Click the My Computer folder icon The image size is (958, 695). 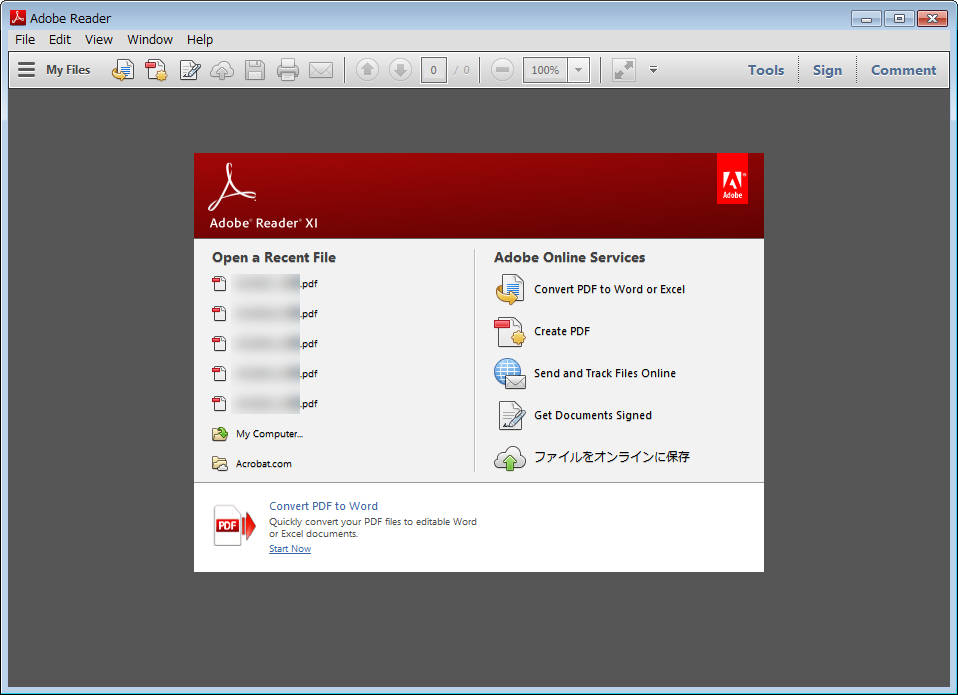pyautogui.click(x=220, y=434)
